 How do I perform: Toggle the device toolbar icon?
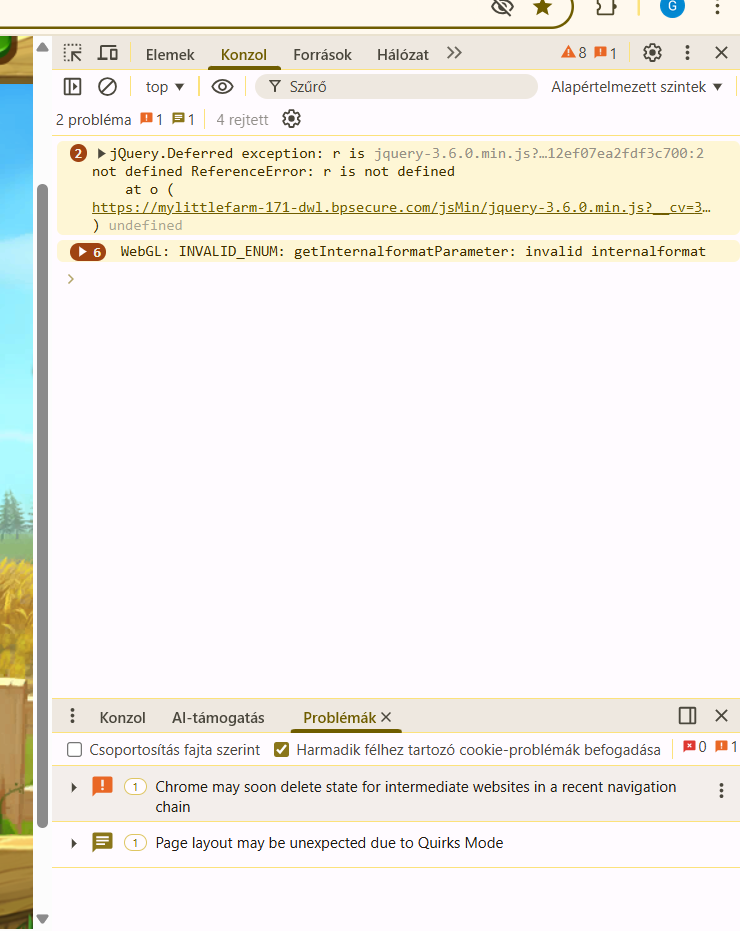(107, 53)
